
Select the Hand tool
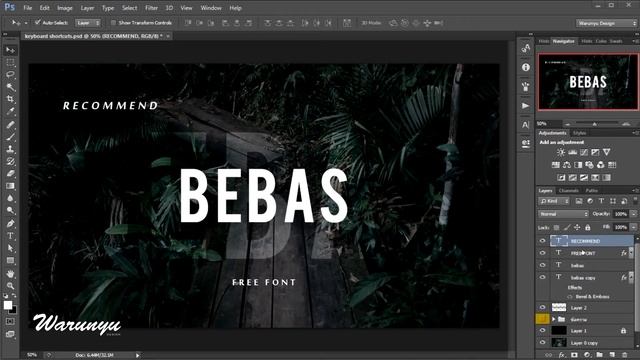[x=10, y=273]
